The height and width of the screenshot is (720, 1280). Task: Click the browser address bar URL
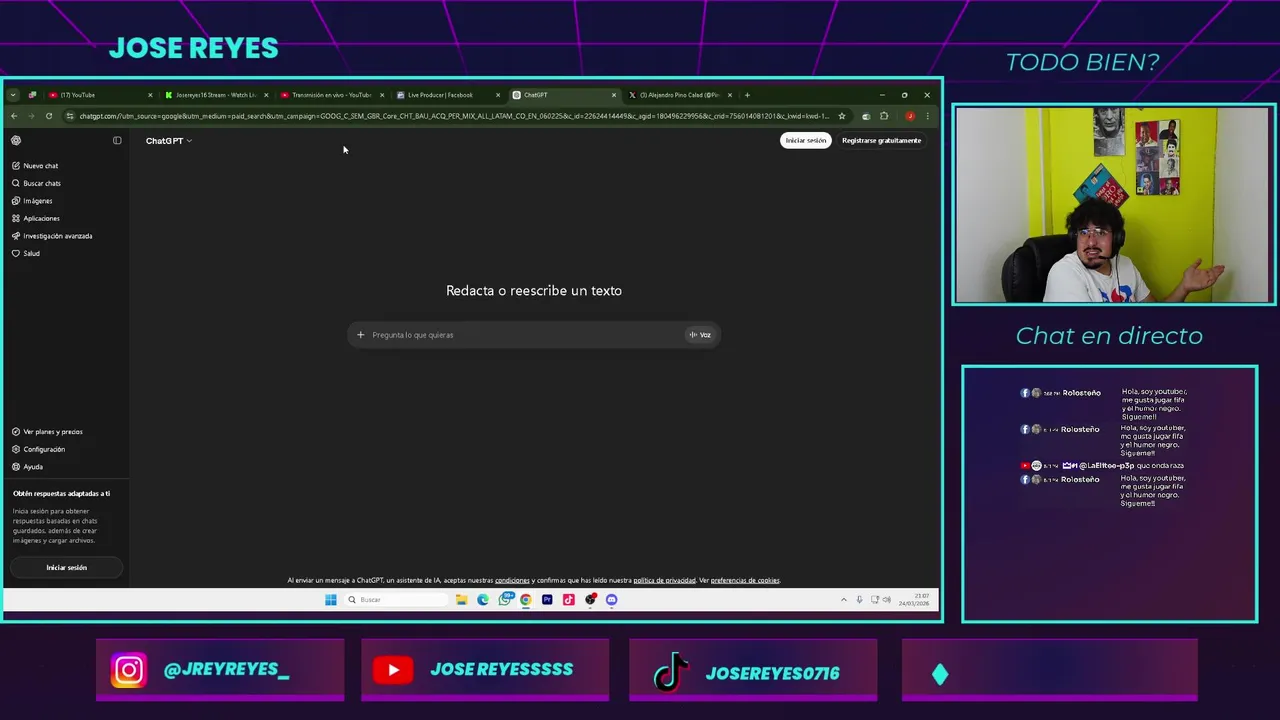coord(454,116)
